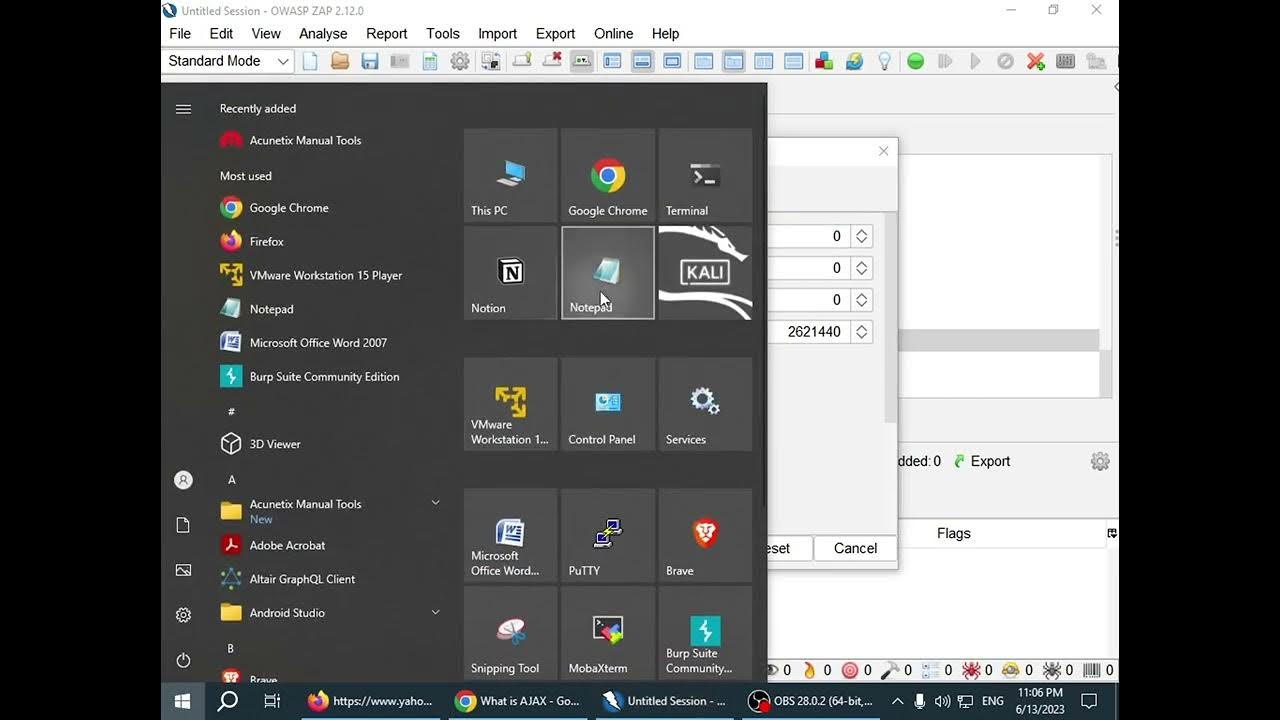Open Microsoft Office Word tile
1280x720 pixels.
point(510,535)
